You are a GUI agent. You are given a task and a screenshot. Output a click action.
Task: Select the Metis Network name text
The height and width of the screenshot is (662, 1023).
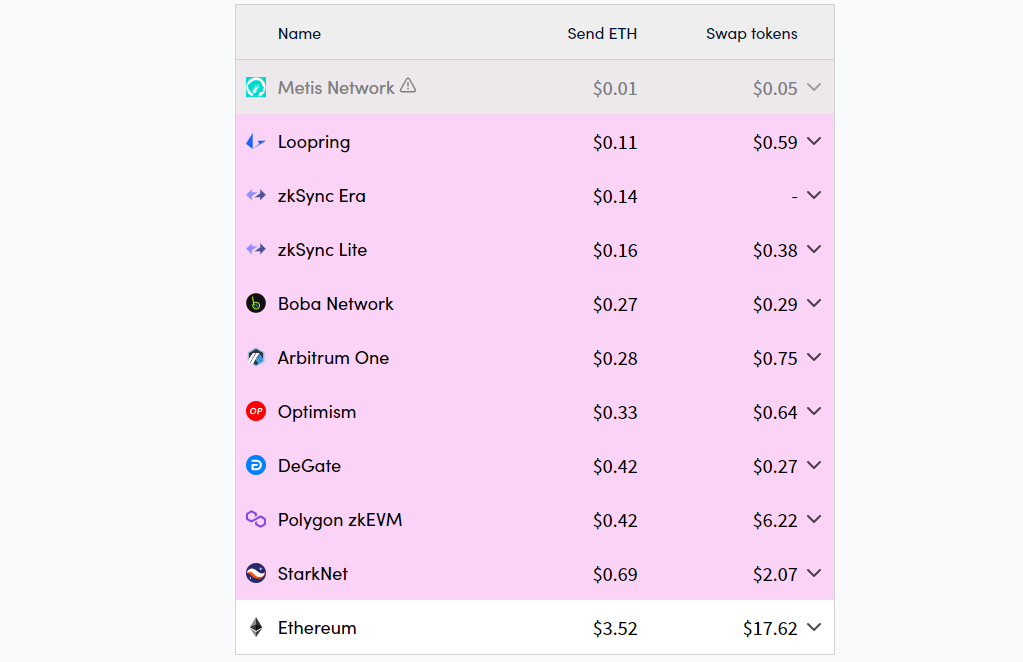coord(336,87)
